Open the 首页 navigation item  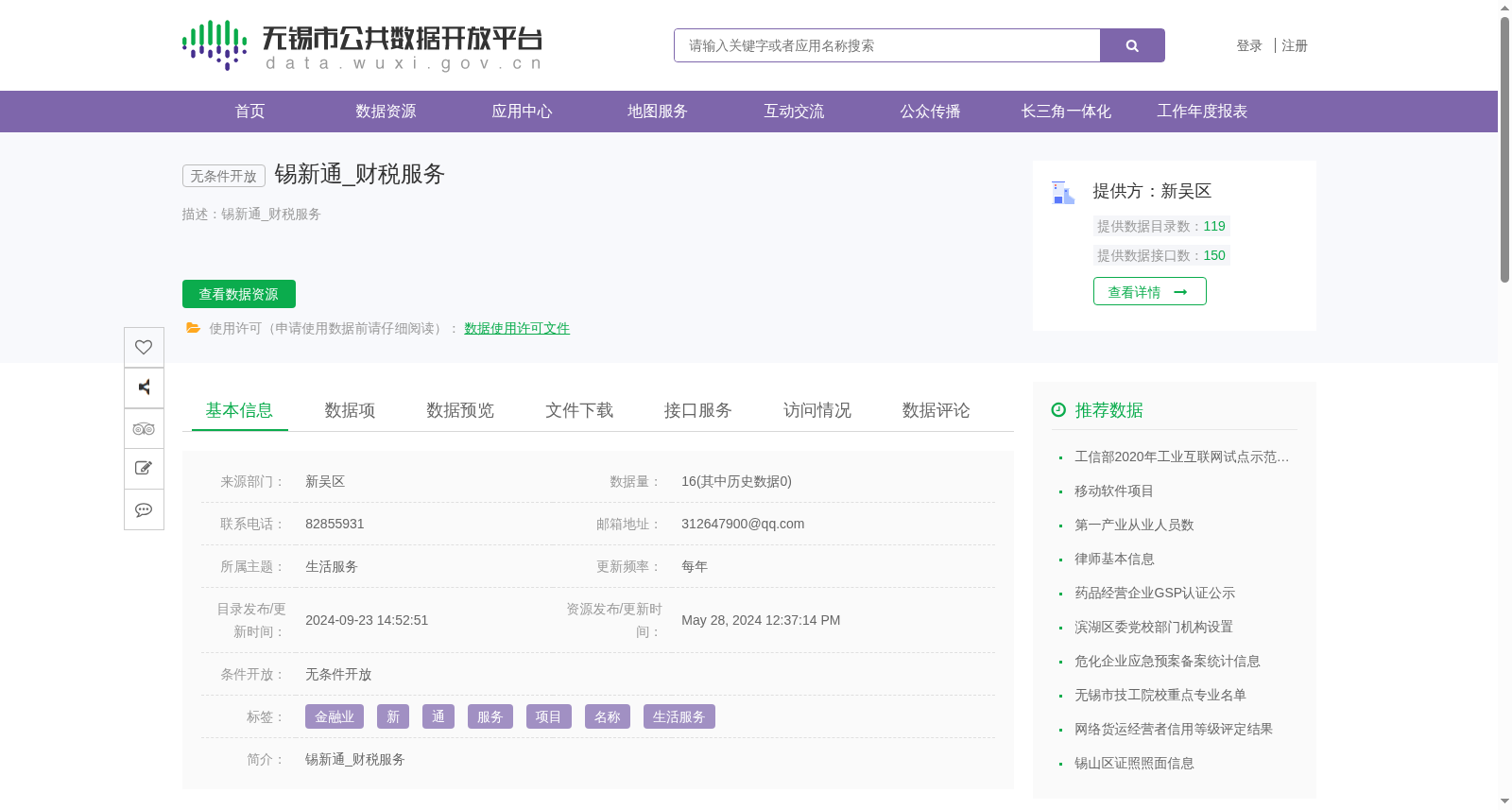click(x=249, y=112)
